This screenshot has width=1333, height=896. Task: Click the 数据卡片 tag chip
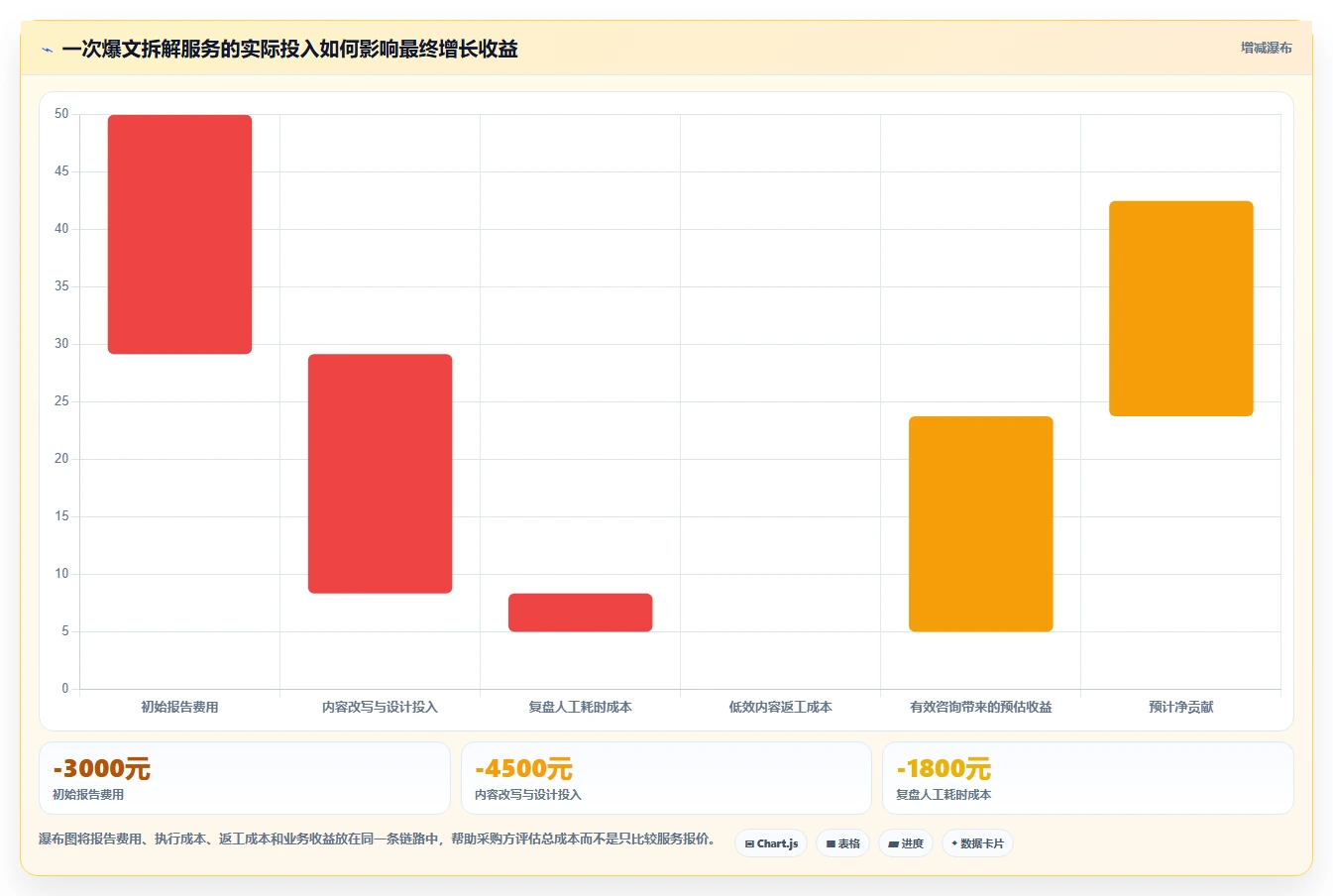coord(977,843)
